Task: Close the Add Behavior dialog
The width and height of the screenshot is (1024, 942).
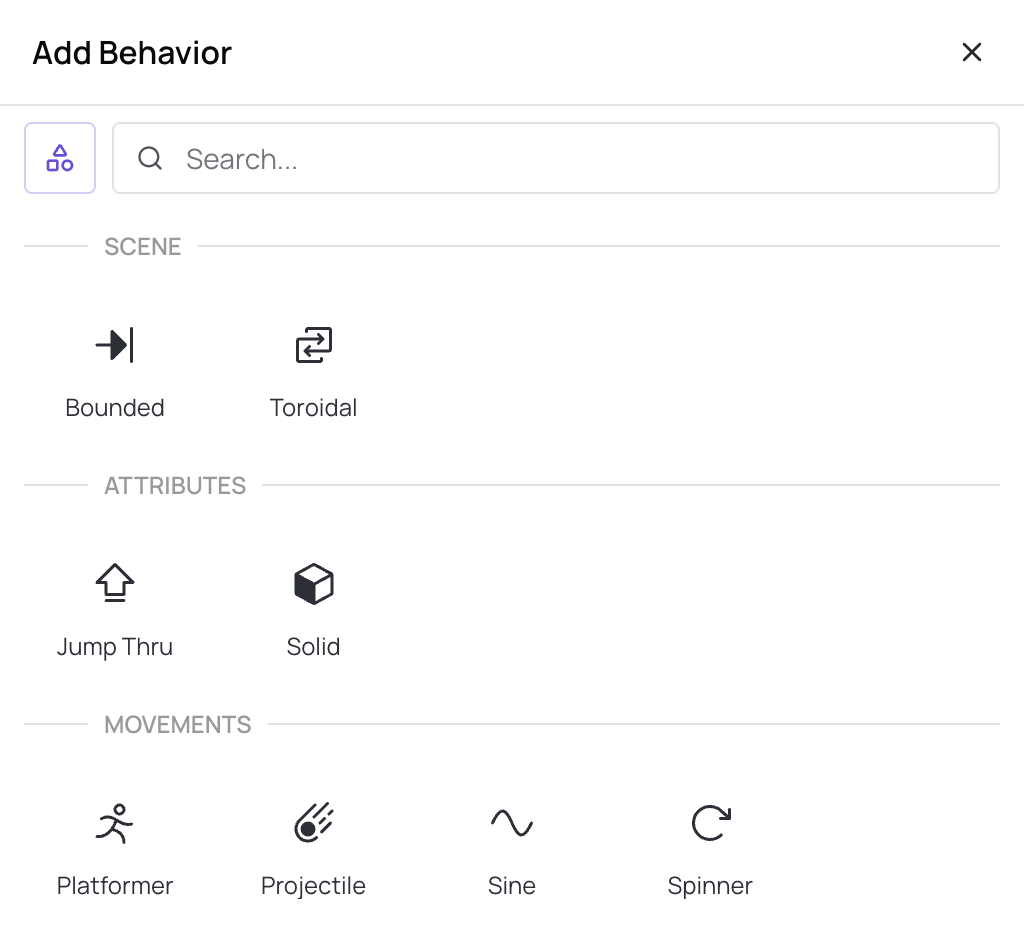Action: 971,52
